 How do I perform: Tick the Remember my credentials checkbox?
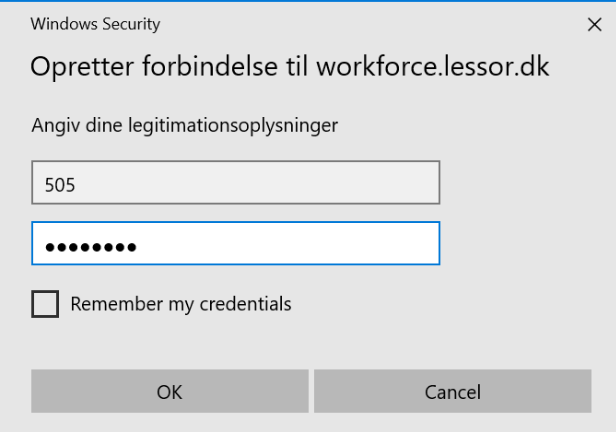(45, 304)
